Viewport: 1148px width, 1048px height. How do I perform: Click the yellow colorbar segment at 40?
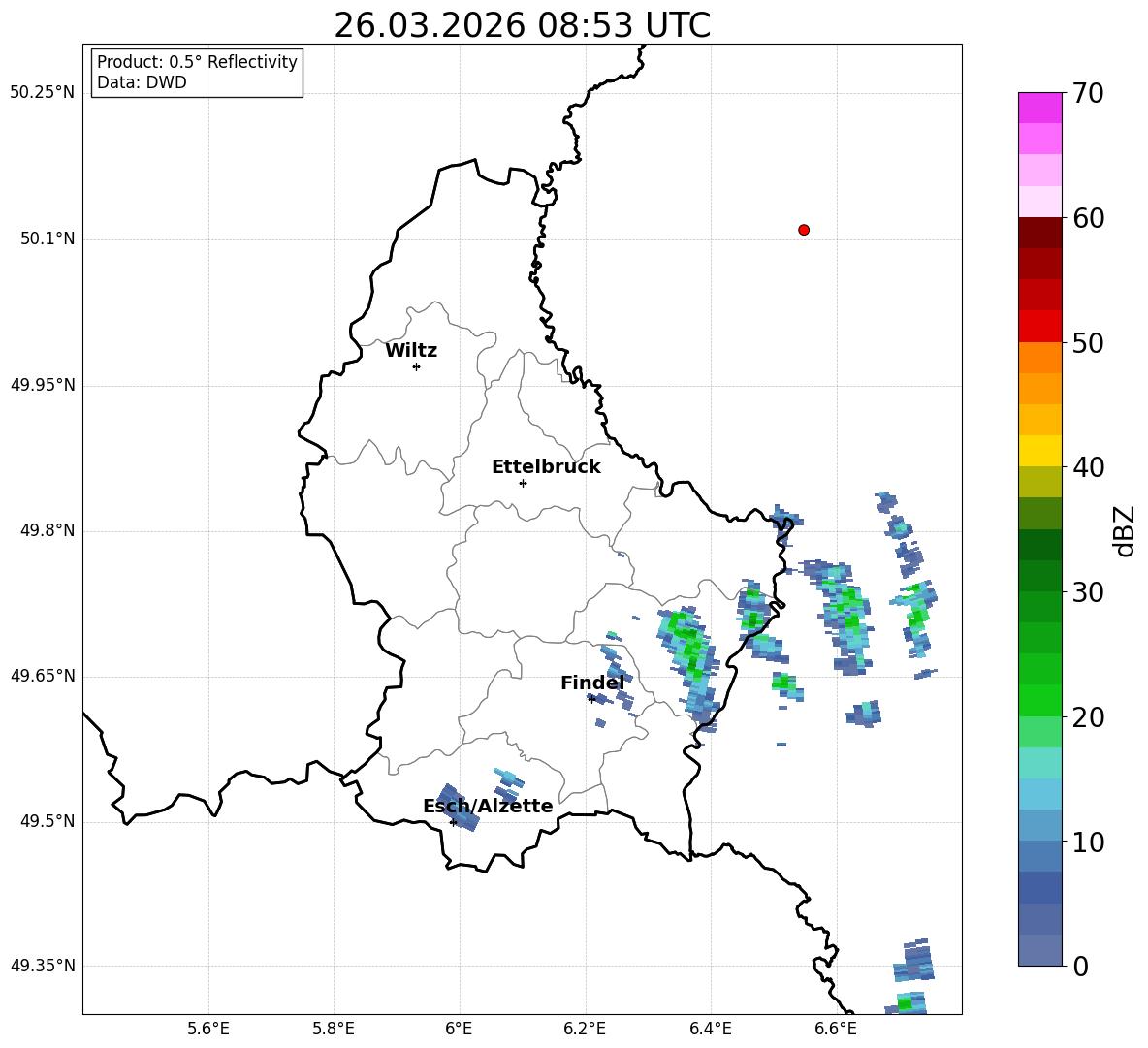pos(1039,451)
